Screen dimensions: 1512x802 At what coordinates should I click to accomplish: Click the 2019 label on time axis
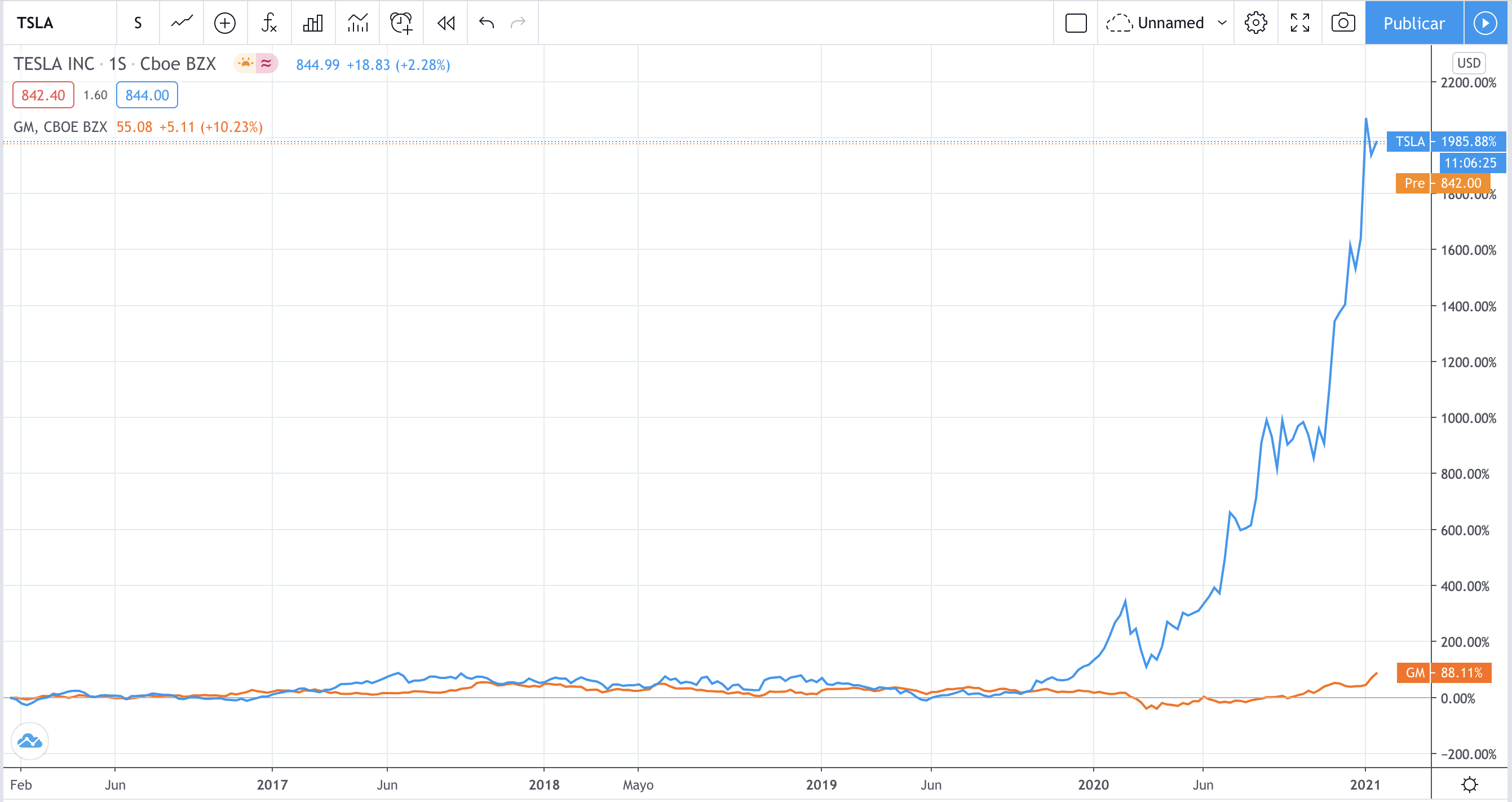tap(821, 785)
